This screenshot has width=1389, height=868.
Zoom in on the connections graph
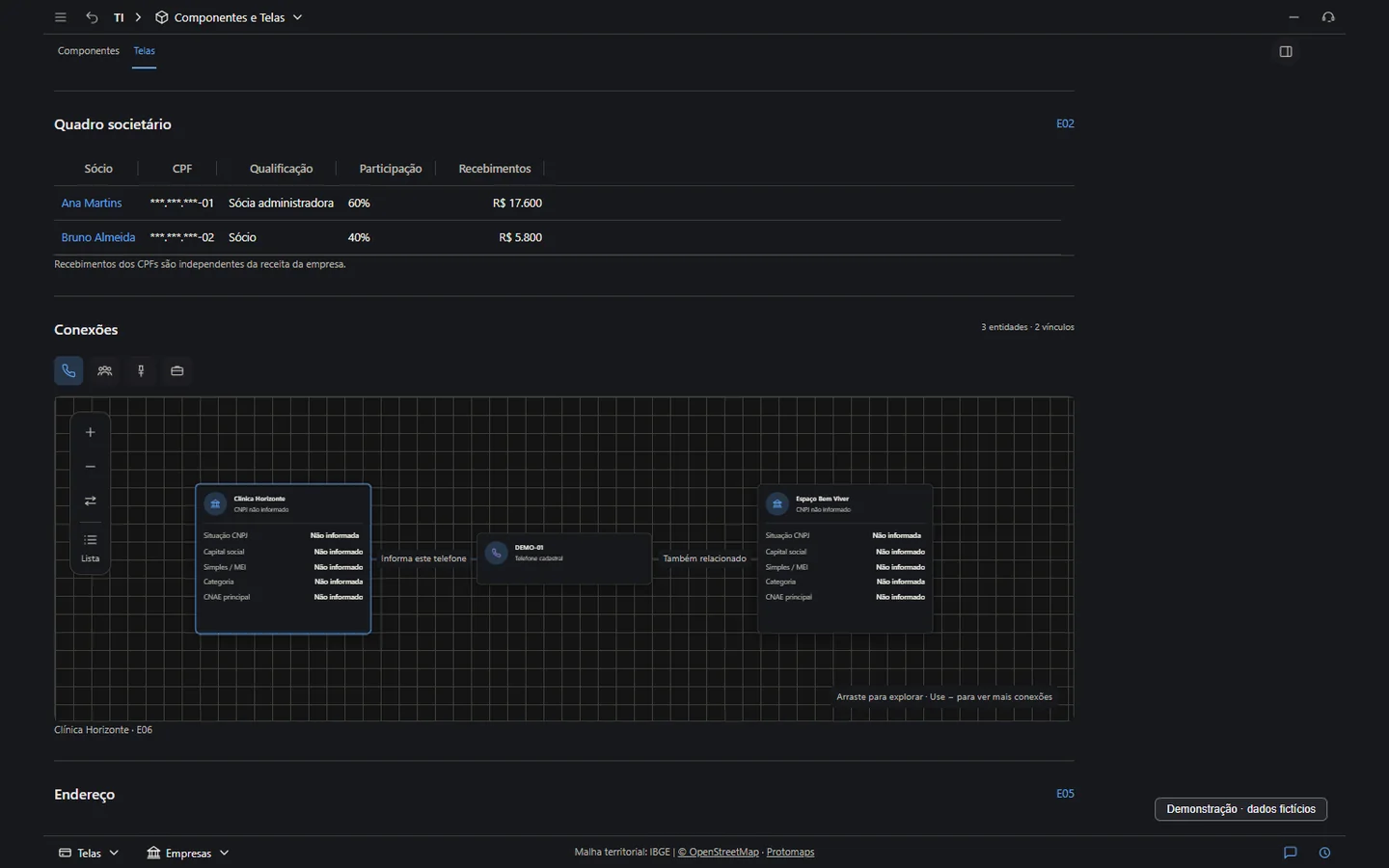point(91,432)
